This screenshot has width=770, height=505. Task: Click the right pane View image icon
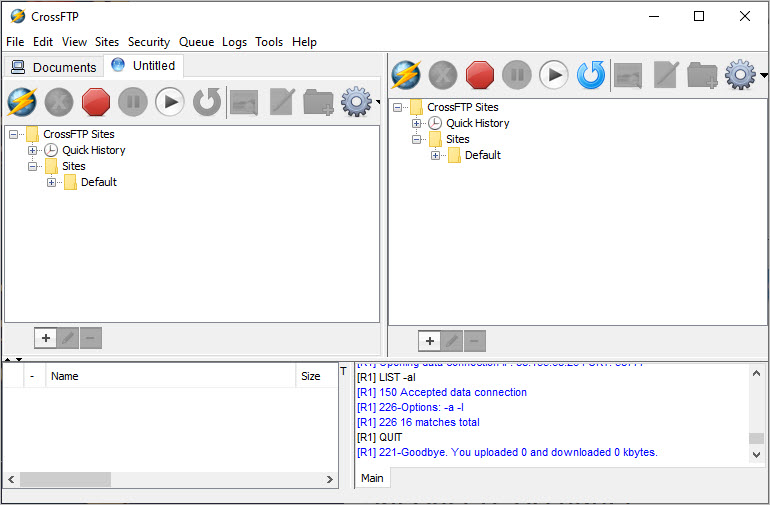(628, 75)
